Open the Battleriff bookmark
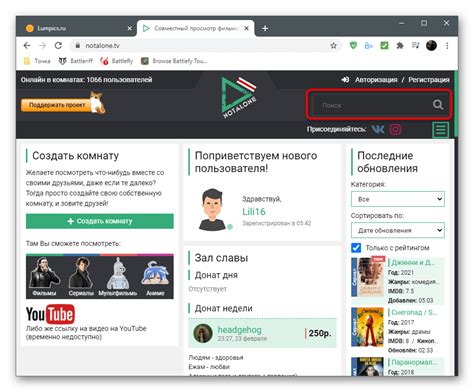Viewport: 474px width, 392px height. 75,61
